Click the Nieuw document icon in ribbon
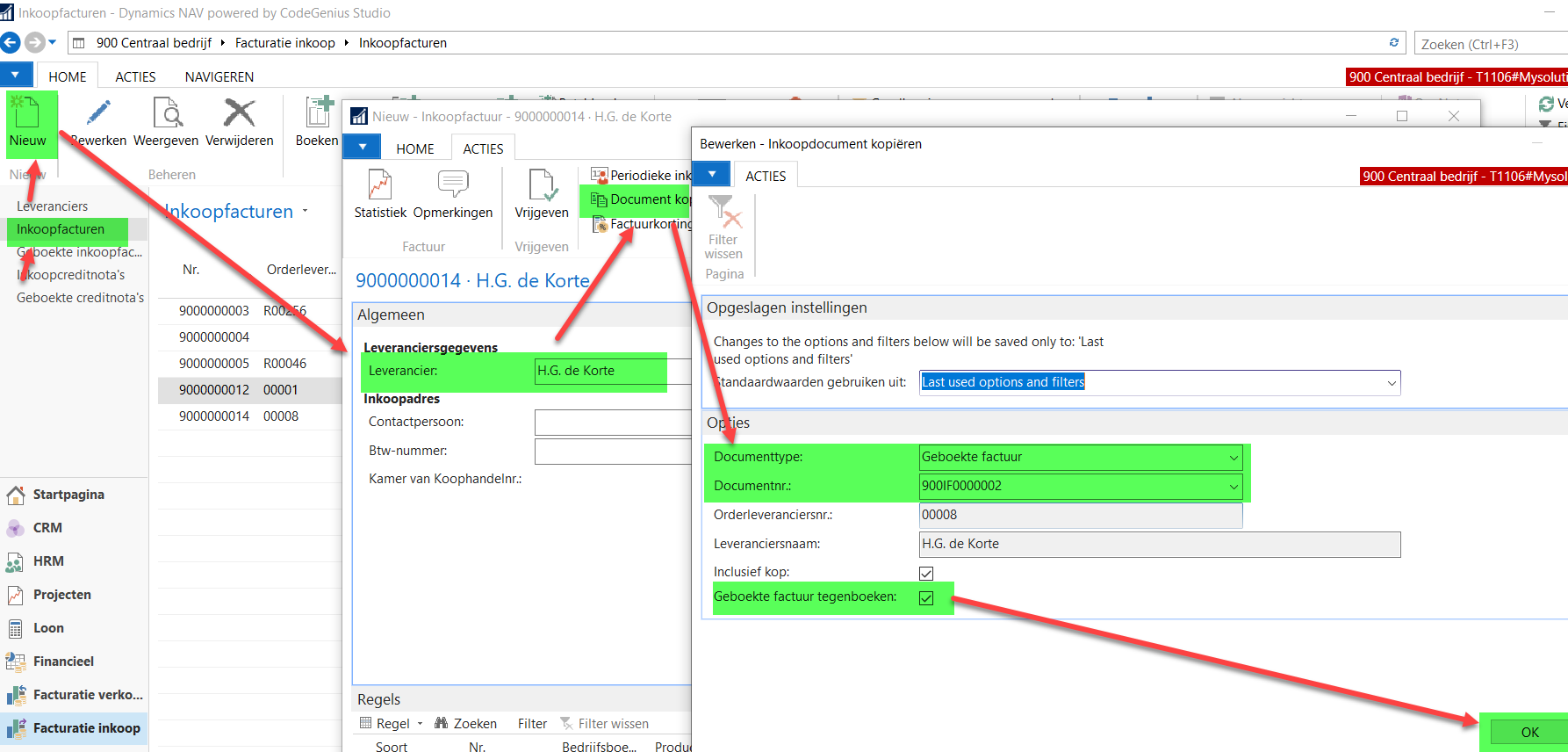This screenshot has height=752, width=1568. click(27, 113)
